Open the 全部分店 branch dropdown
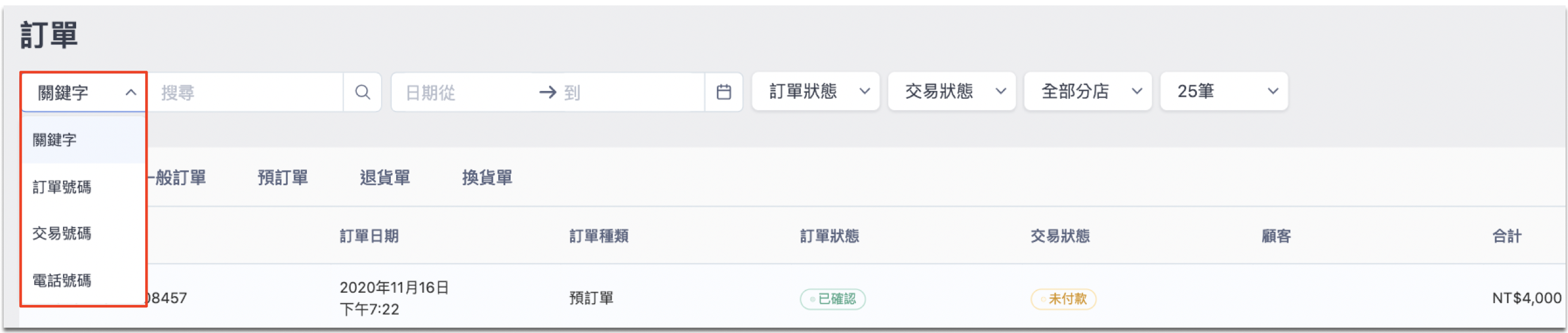 click(x=1088, y=91)
